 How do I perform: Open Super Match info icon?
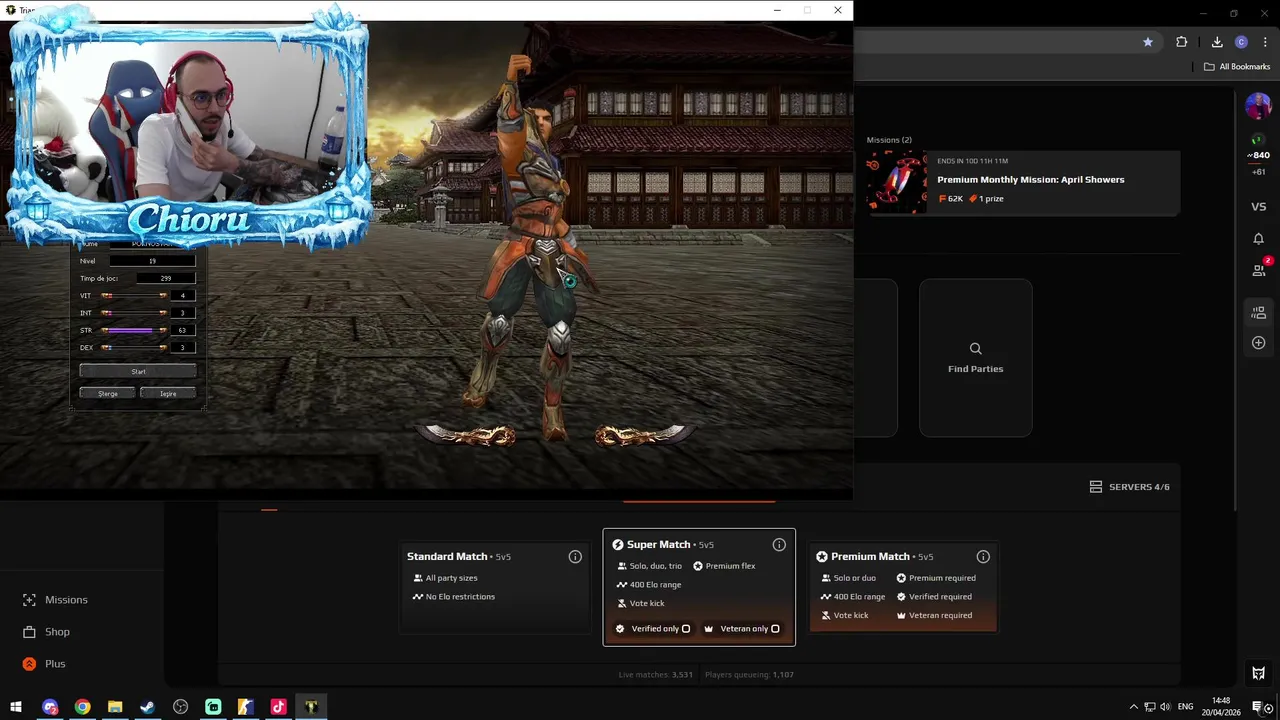tap(779, 545)
